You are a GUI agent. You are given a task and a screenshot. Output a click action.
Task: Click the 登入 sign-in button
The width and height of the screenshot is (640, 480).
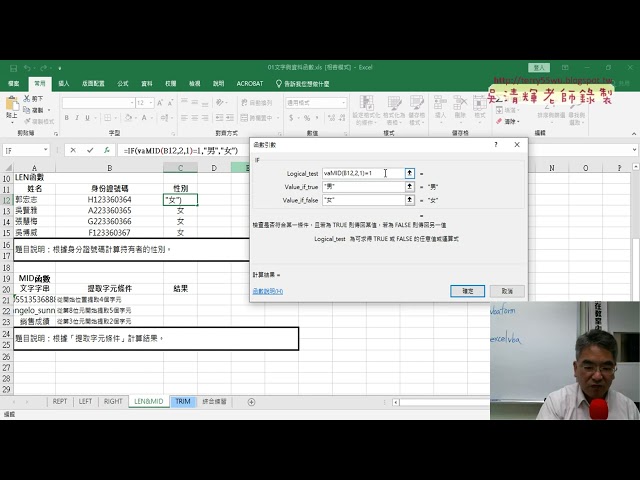click(x=539, y=68)
